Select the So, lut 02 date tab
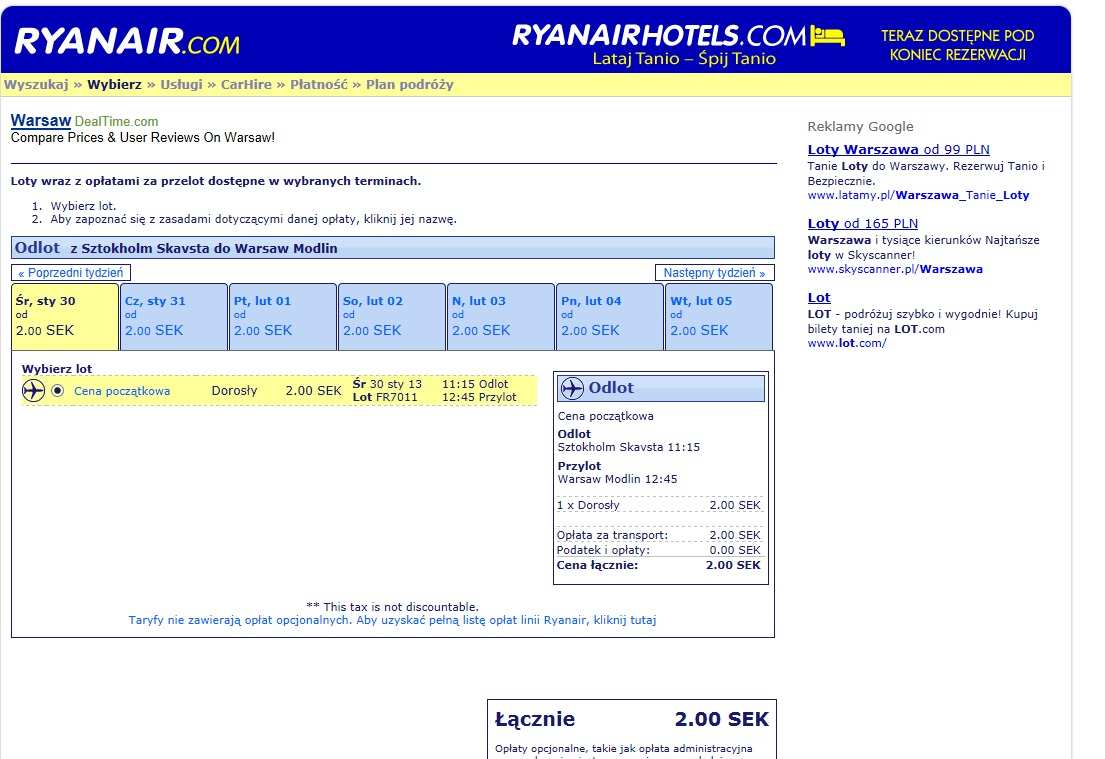1105x759 pixels. [392, 316]
